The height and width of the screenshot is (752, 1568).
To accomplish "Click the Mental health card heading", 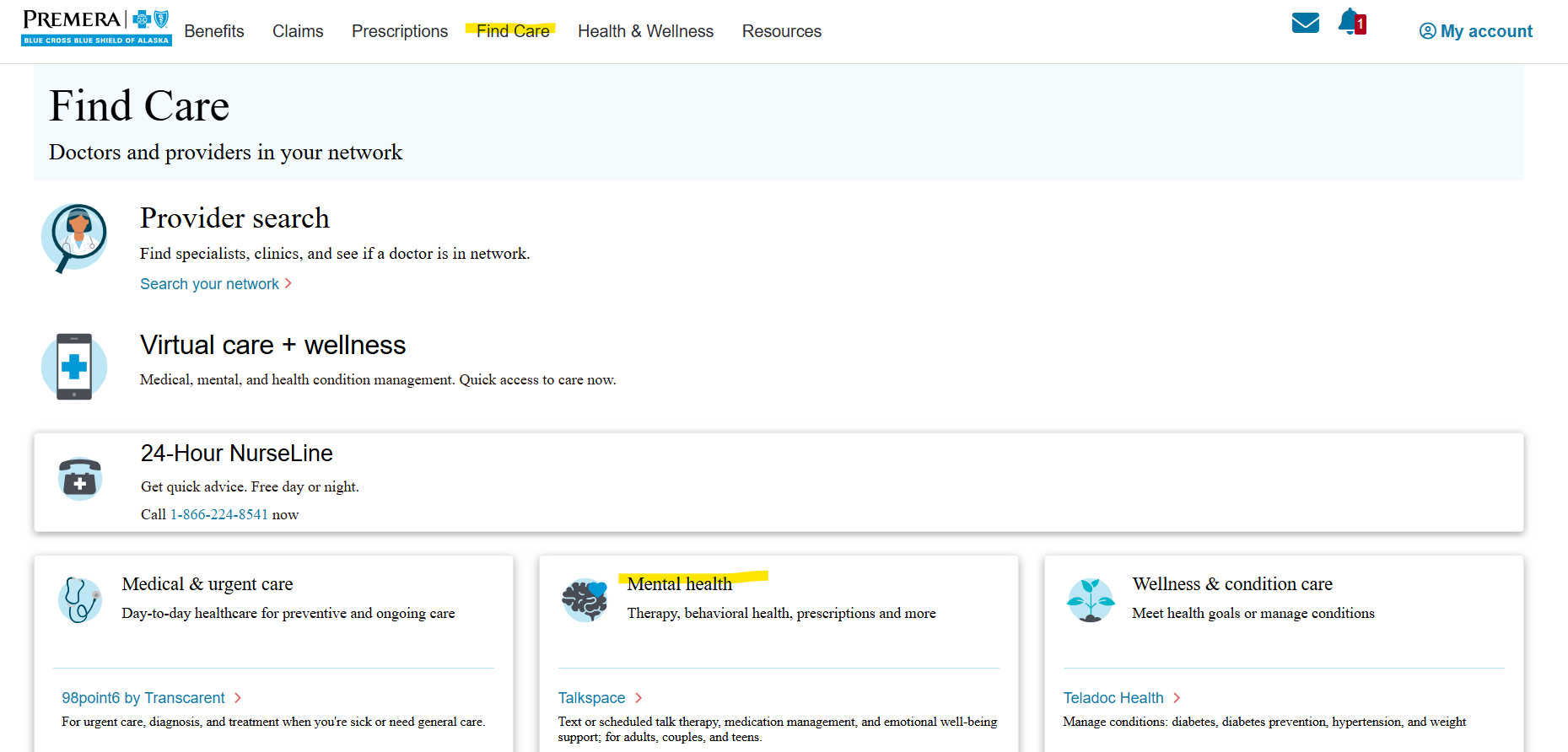I will click(680, 584).
